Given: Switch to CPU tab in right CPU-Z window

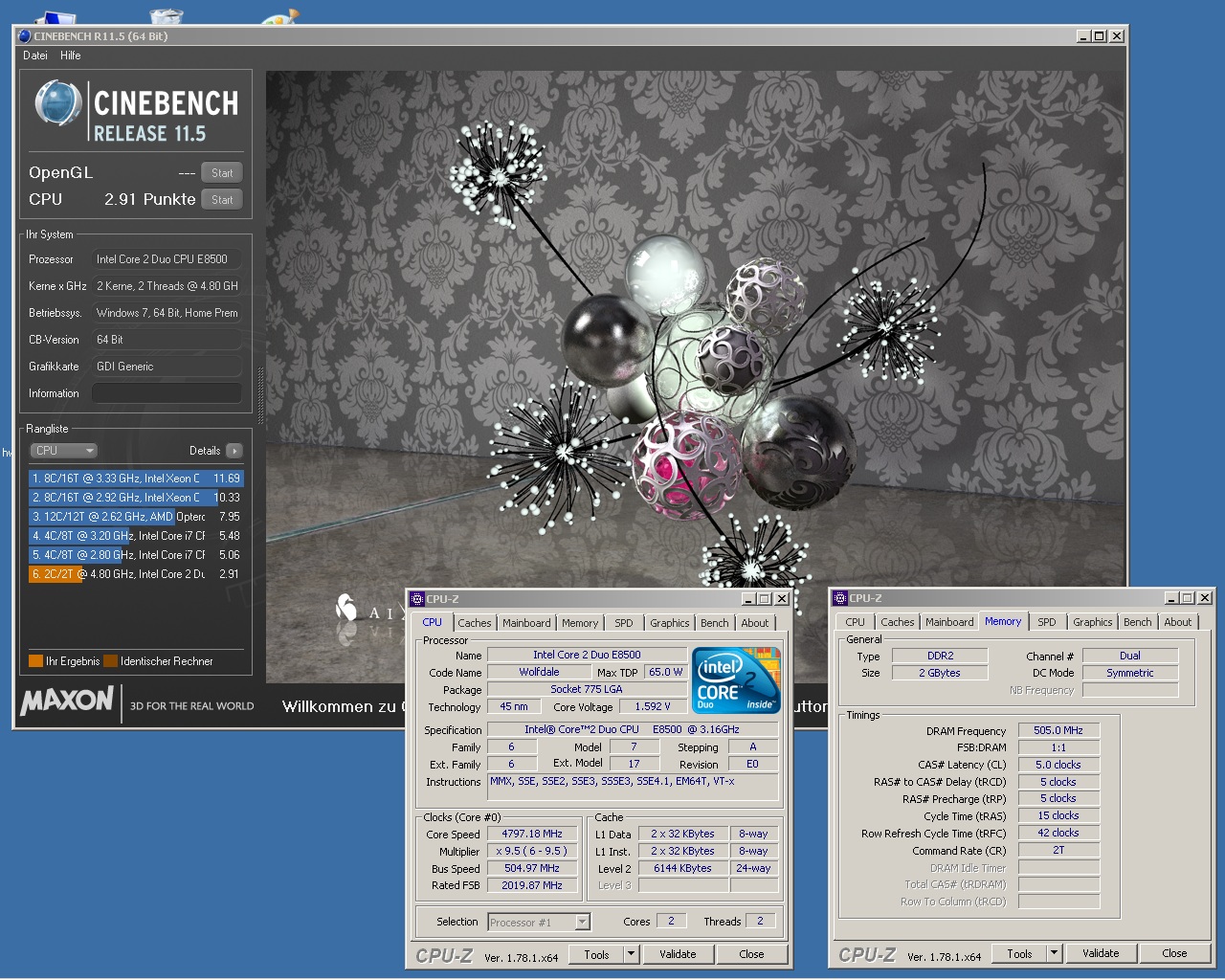Looking at the screenshot, I should click(x=855, y=622).
